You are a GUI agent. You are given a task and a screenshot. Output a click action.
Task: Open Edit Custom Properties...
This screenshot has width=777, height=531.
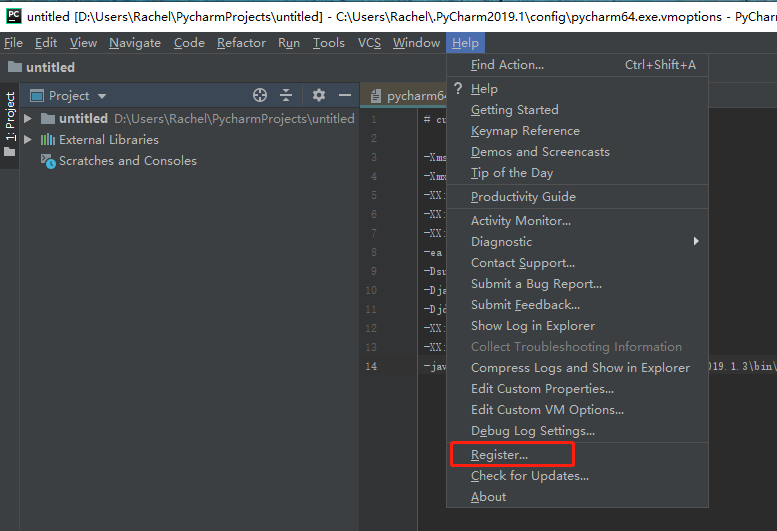[577, 389]
